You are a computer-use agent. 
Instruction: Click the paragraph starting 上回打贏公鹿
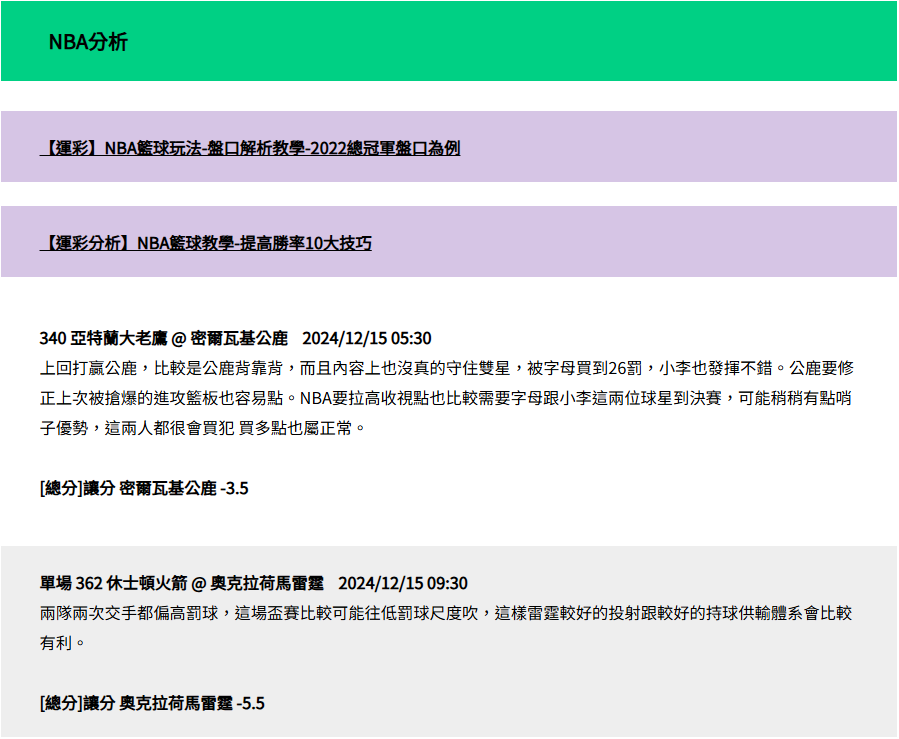click(446, 398)
